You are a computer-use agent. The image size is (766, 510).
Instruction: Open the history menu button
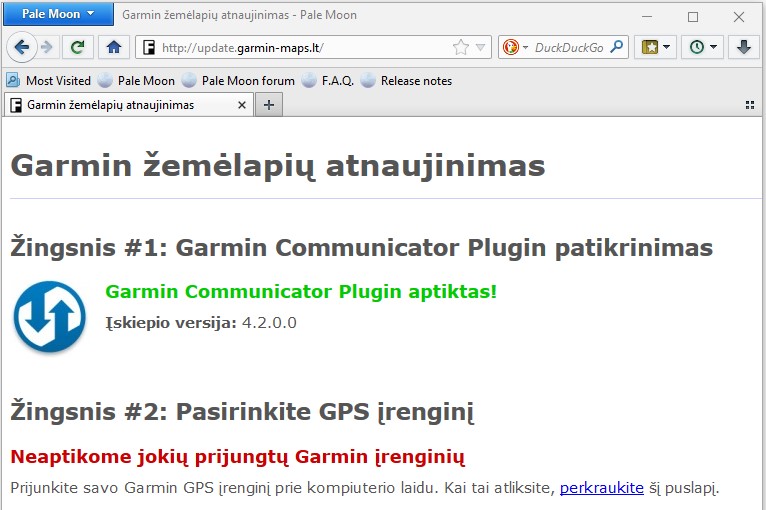[x=702, y=47]
